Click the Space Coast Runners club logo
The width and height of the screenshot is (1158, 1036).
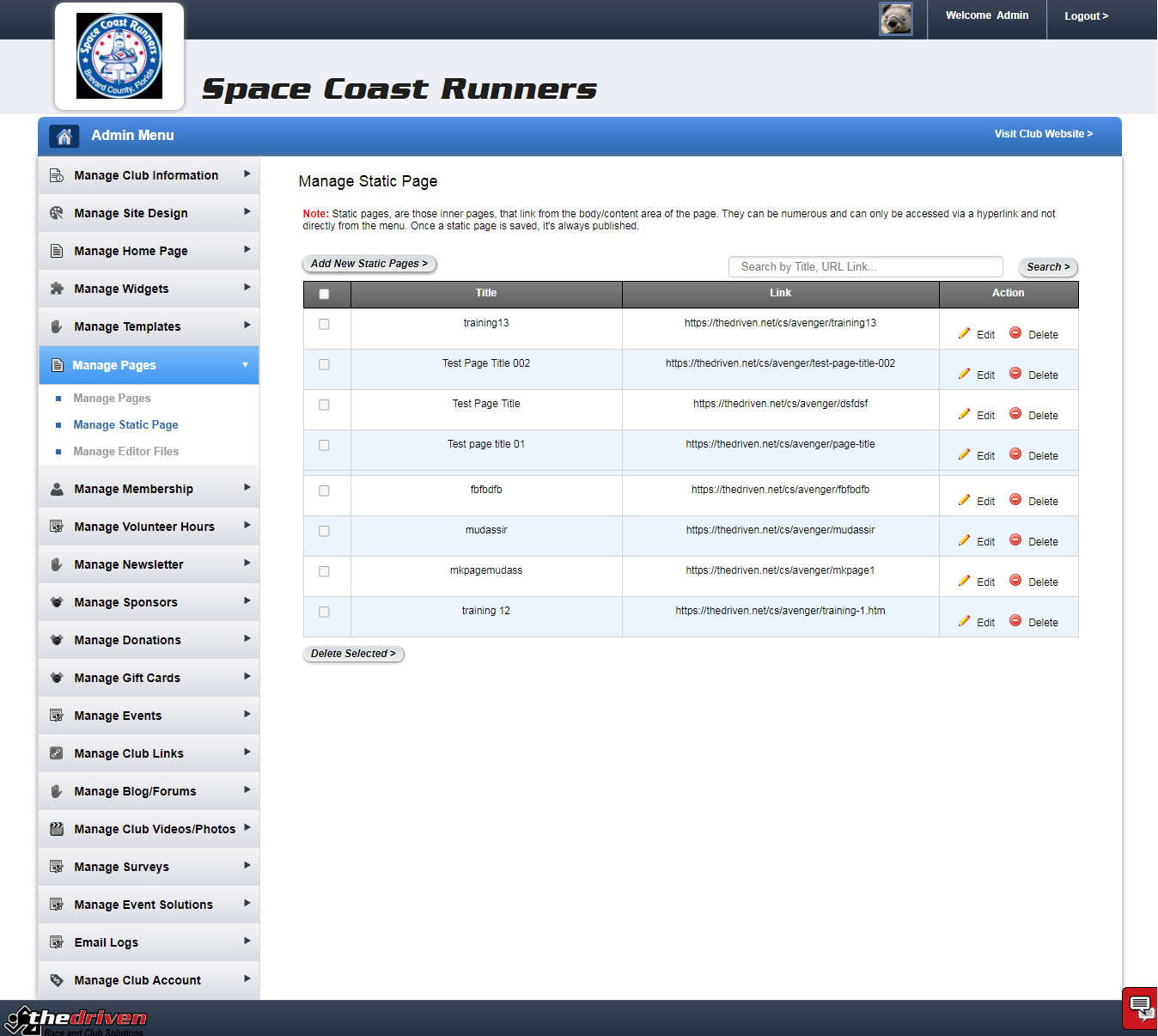[119, 56]
